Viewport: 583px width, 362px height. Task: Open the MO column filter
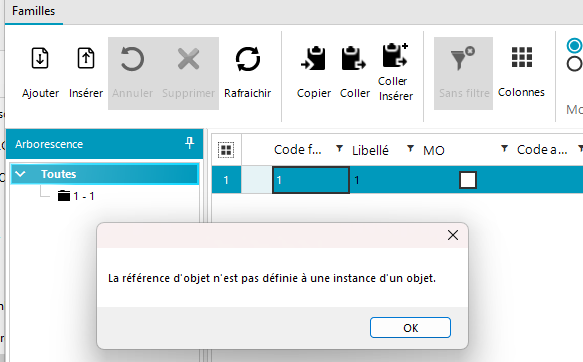point(504,149)
